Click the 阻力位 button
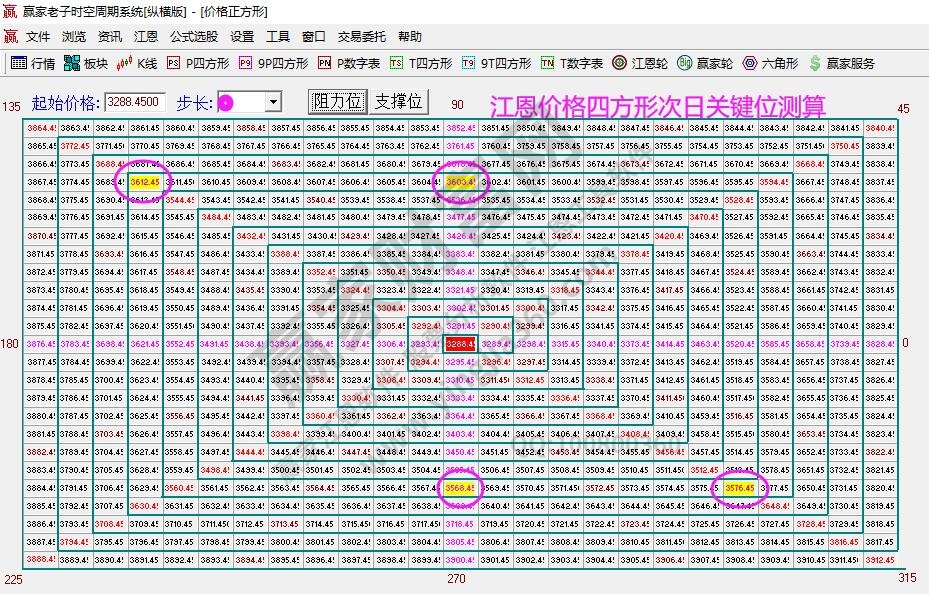 337,100
